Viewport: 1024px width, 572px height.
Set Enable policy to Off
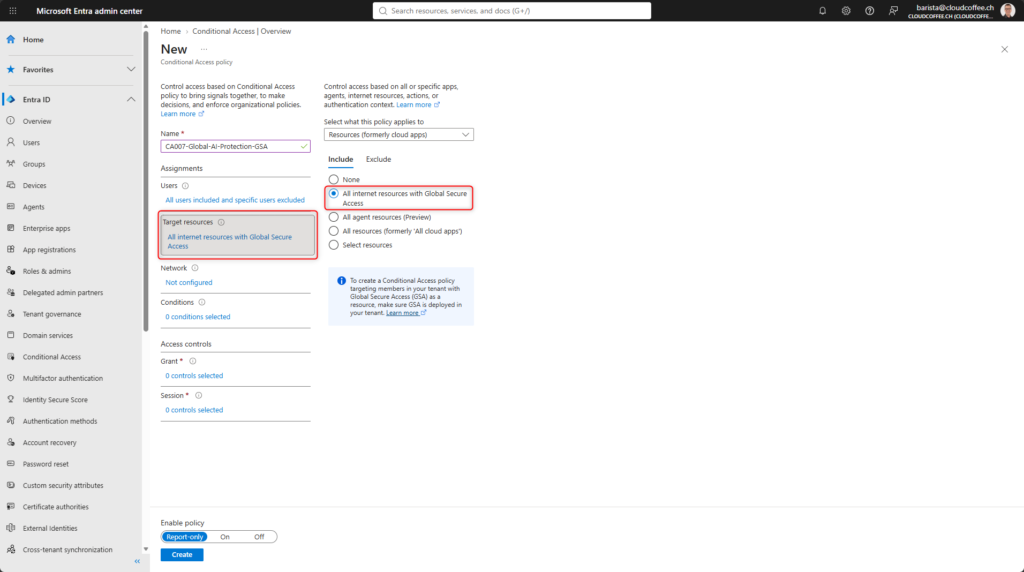pos(259,537)
